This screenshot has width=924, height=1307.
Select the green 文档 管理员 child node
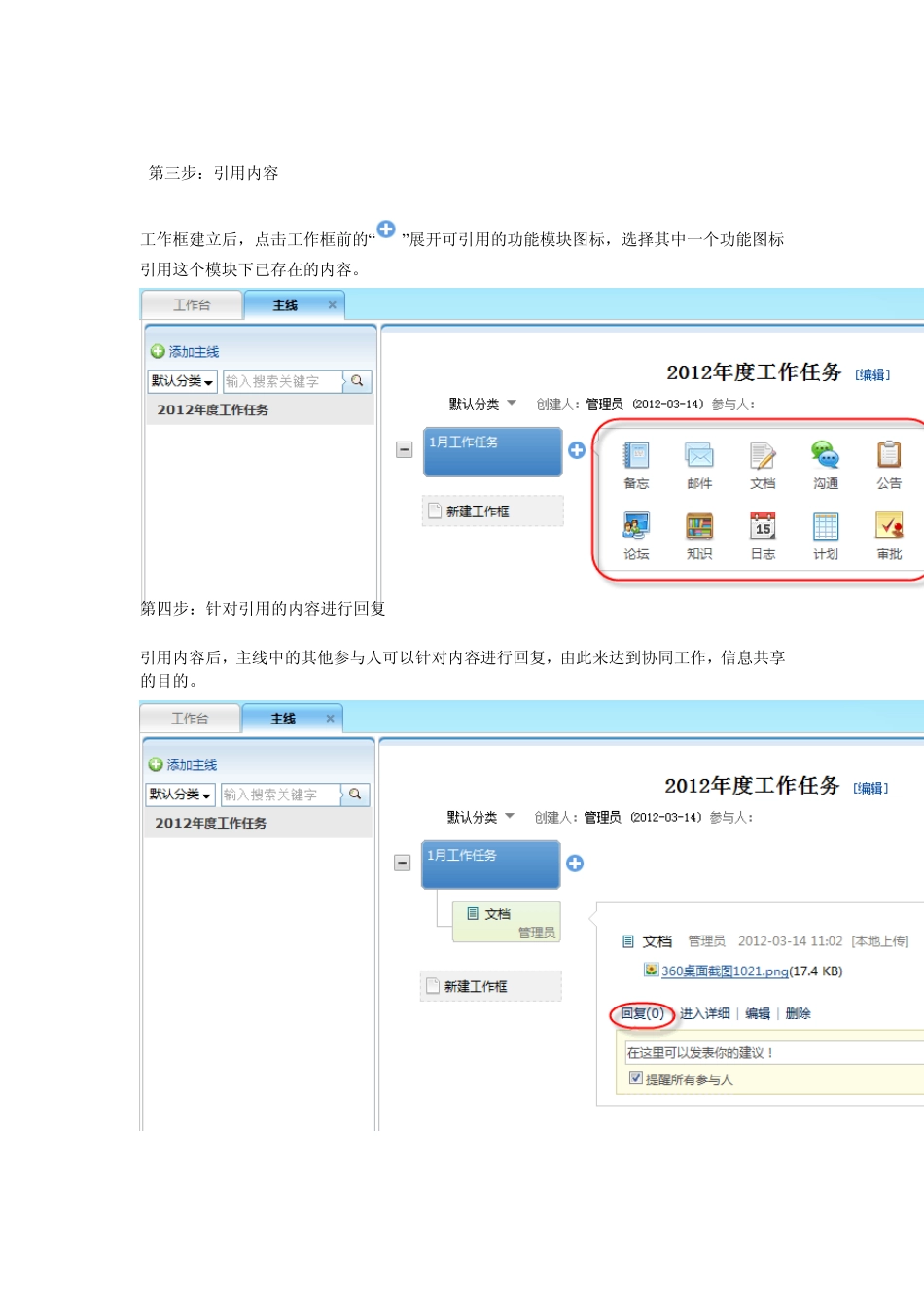pos(507,921)
